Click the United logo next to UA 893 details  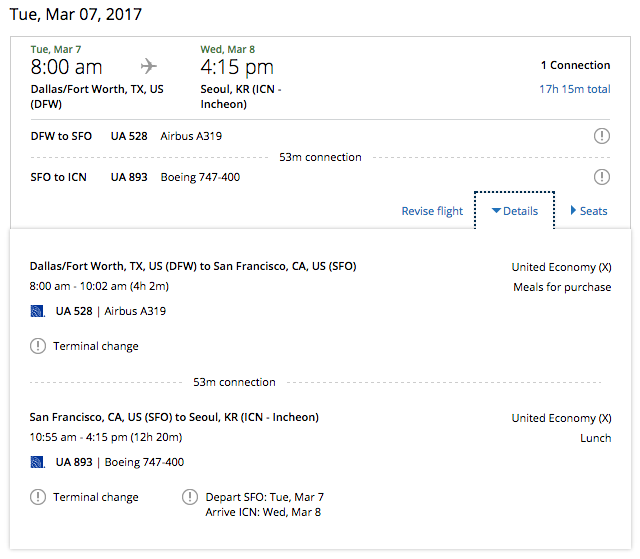[x=38, y=462]
